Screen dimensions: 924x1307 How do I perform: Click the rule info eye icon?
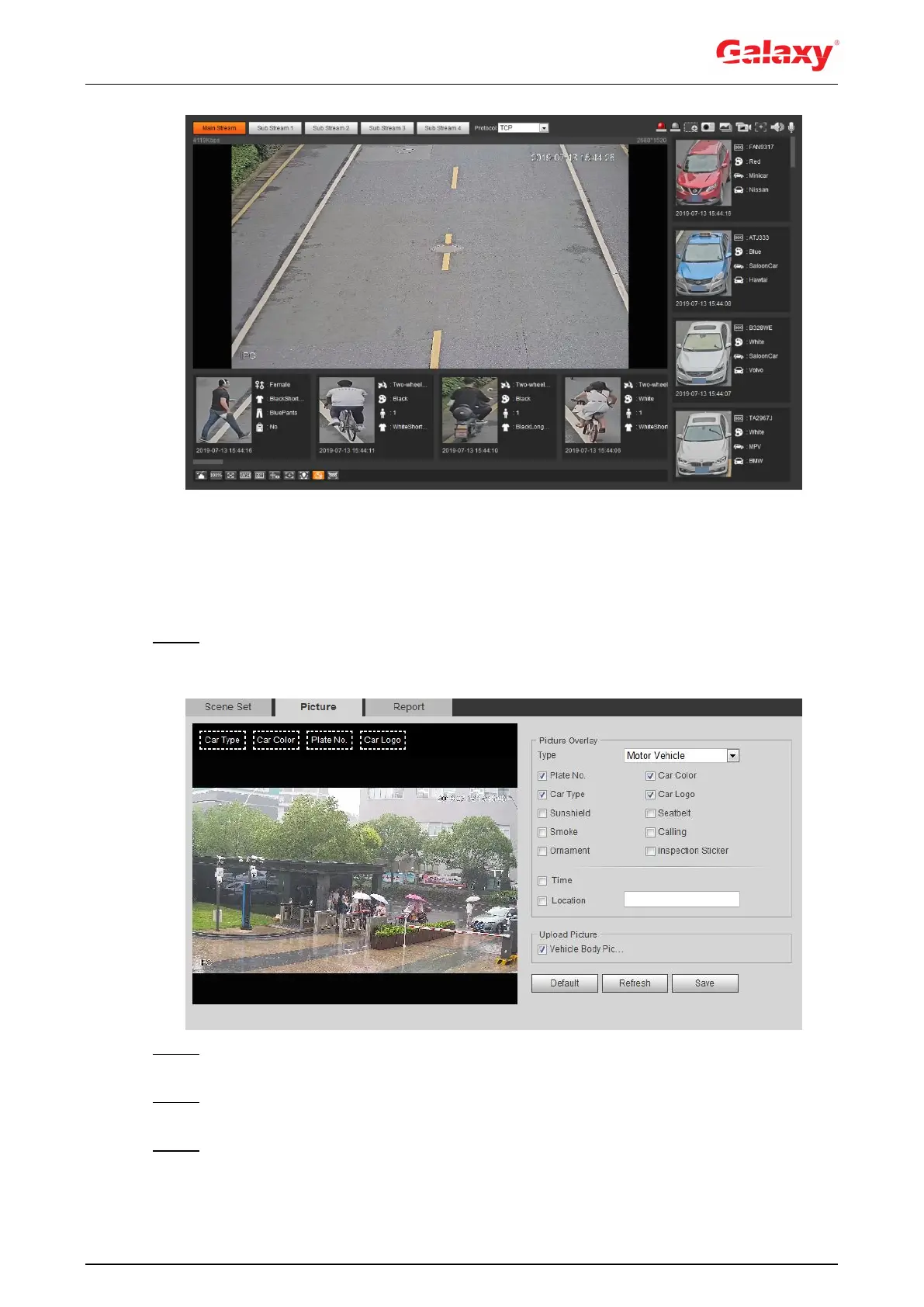pyautogui.click(x=275, y=475)
